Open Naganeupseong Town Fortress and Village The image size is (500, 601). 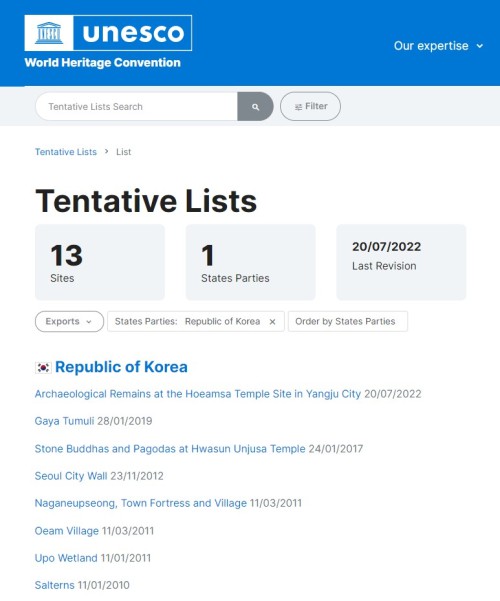[x=141, y=503]
